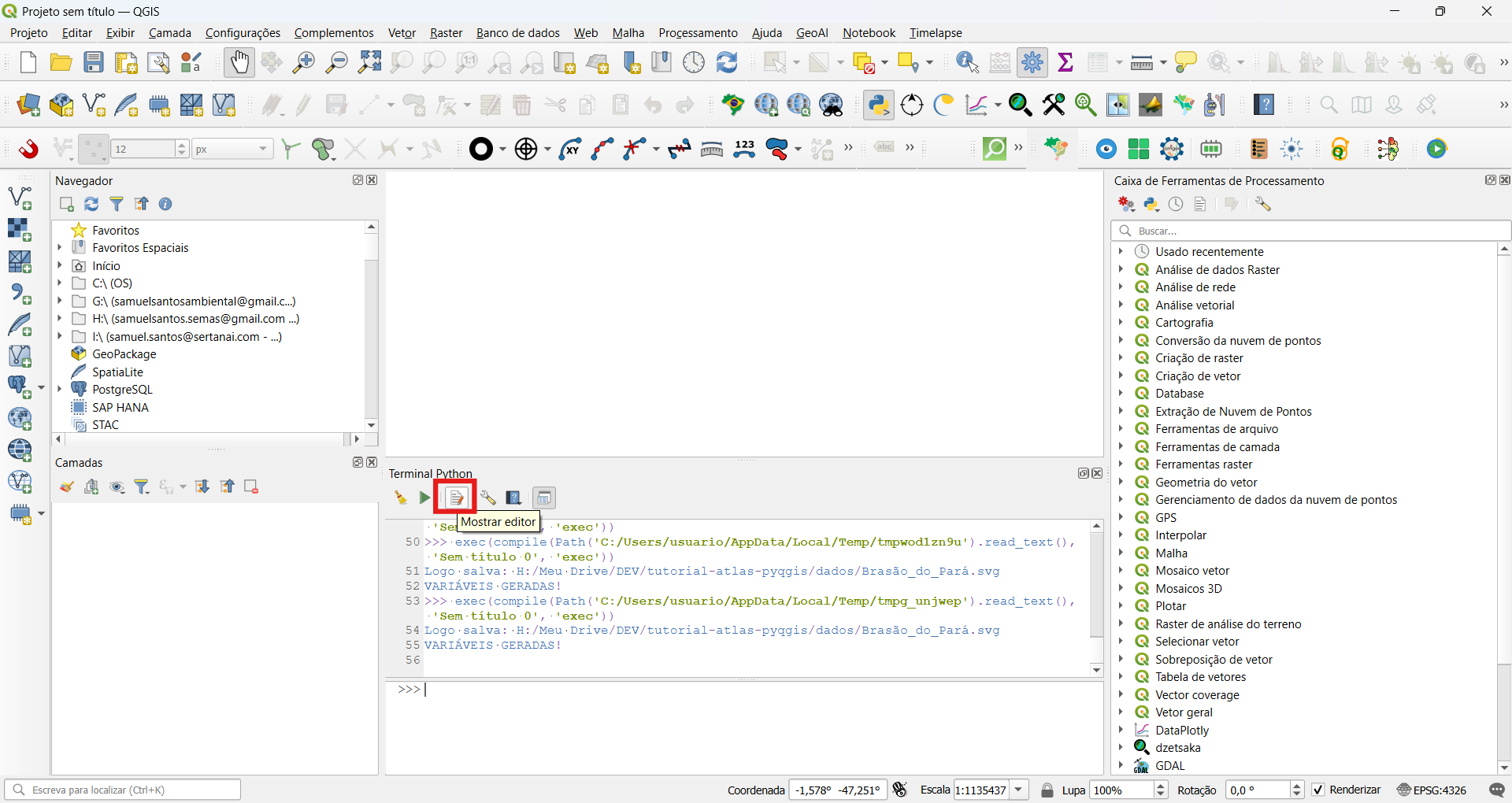This screenshot has width=1512, height=803.
Task: Select the Zoom In tool
Action: tap(303, 62)
